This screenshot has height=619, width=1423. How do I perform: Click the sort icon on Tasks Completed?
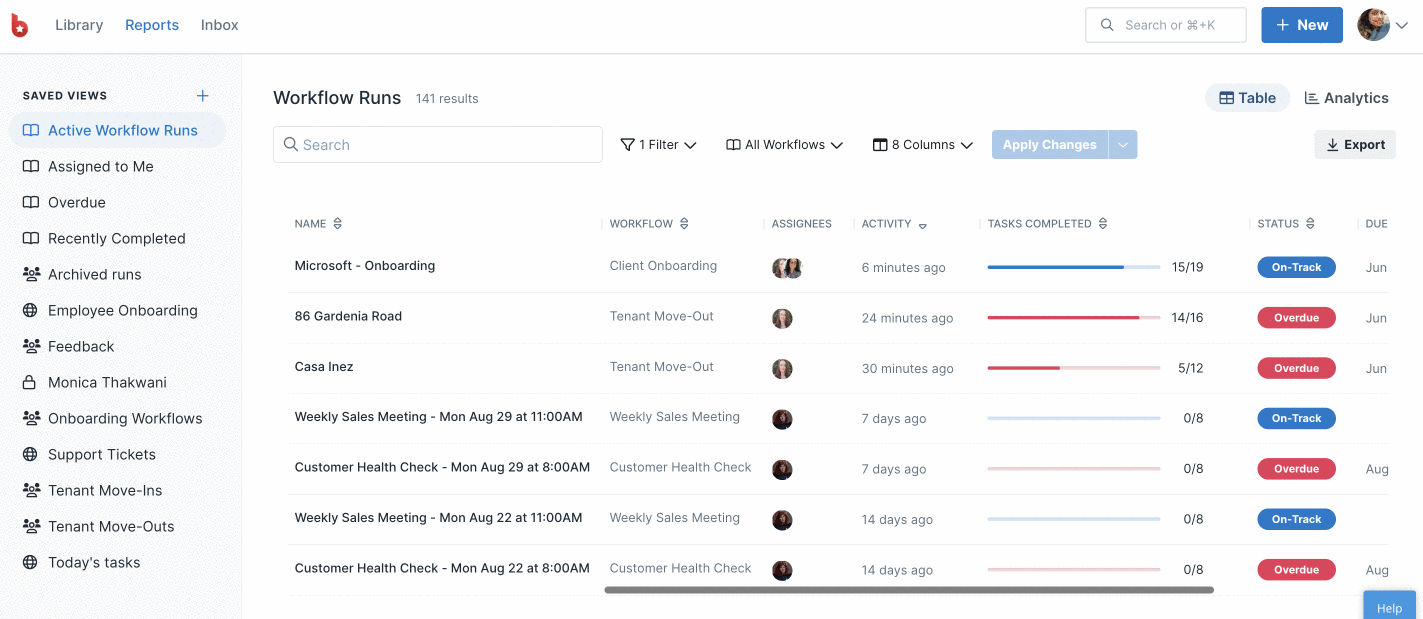(x=1103, y=224)
